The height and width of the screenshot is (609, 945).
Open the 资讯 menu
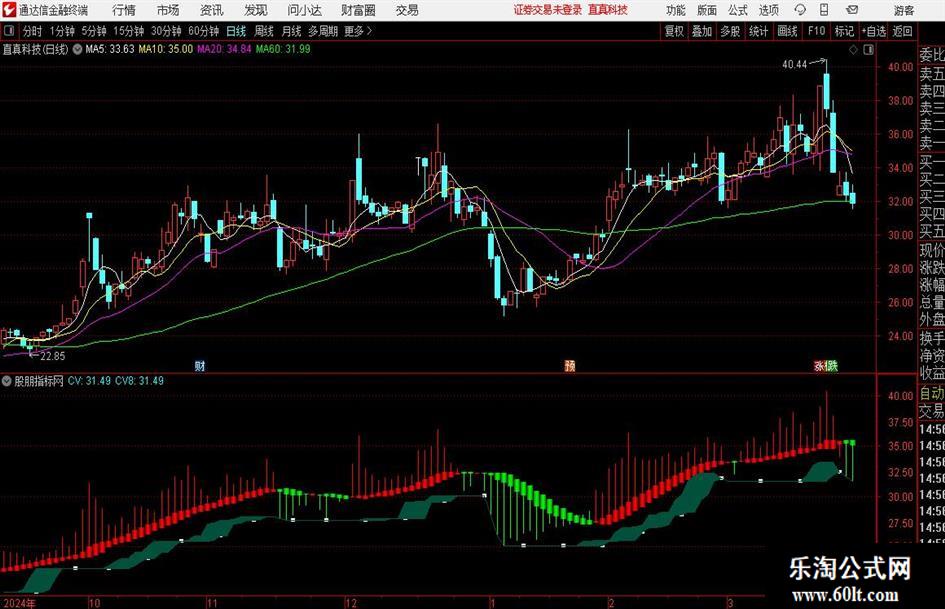pyautogui.click(x=212, y=10)
